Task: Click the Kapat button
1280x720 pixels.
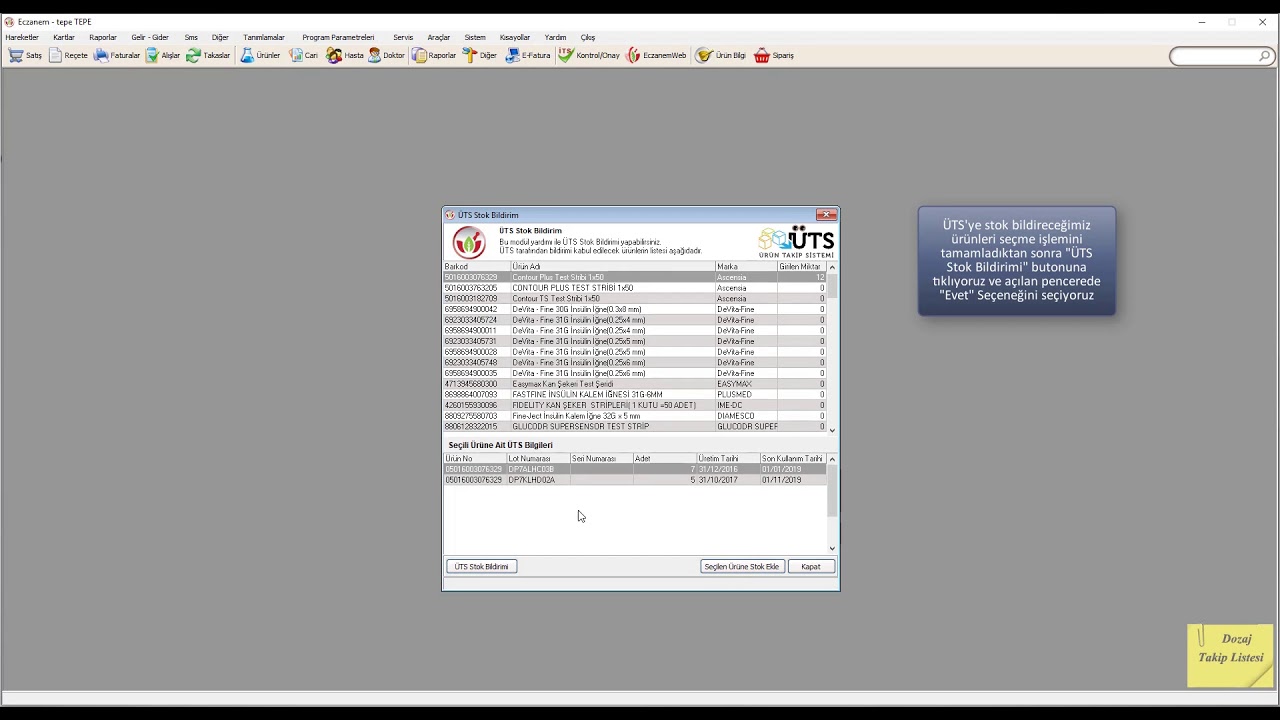Action: point(811,567)
